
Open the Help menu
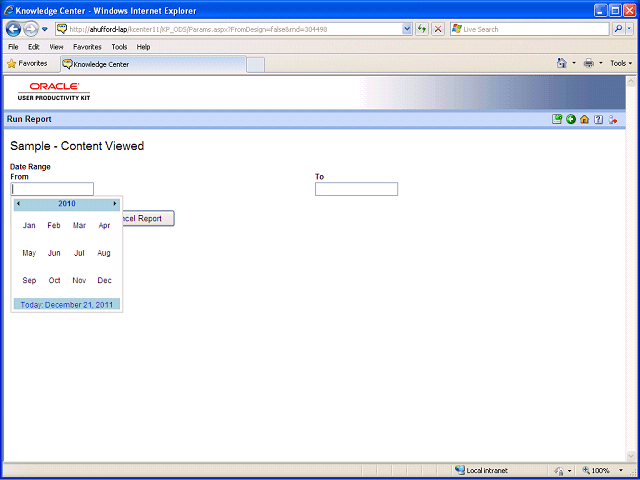(x=143, y=47)
